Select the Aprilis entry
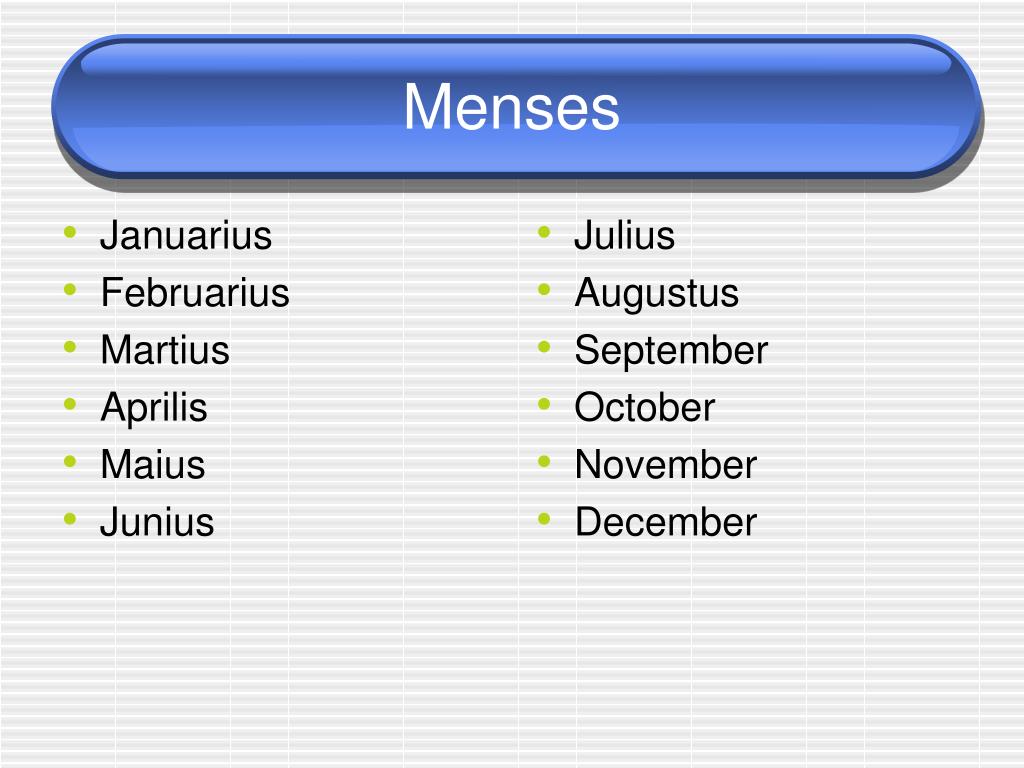 [154, 408]
